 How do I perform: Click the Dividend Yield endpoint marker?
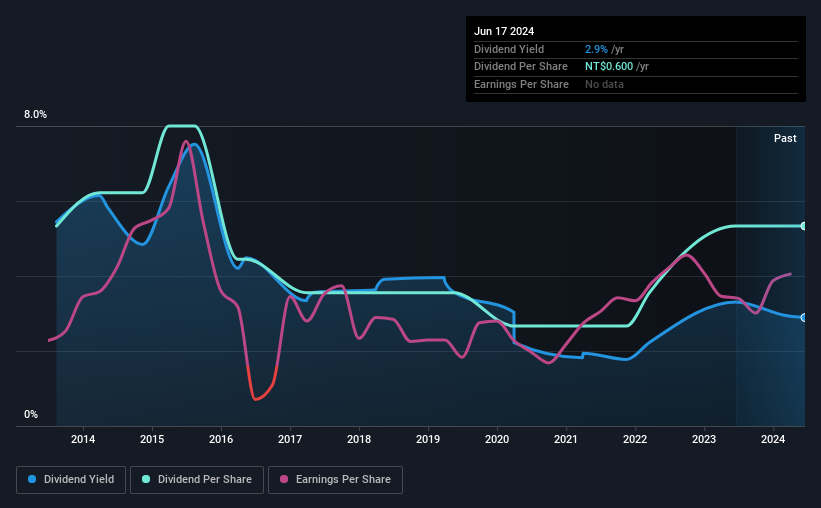coord(803,317)
